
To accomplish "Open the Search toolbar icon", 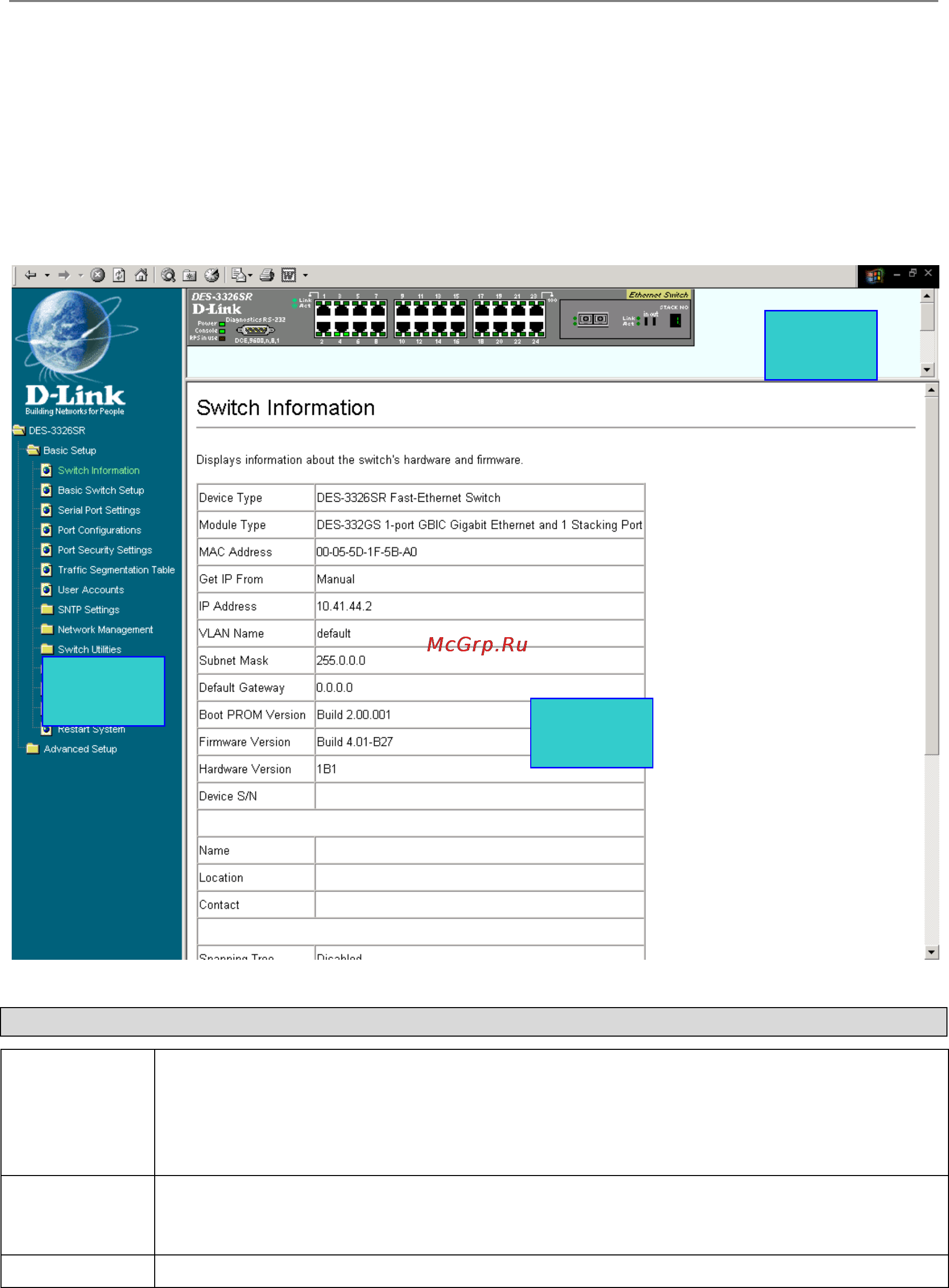I will pyautogui.click(x=168, y=275).
